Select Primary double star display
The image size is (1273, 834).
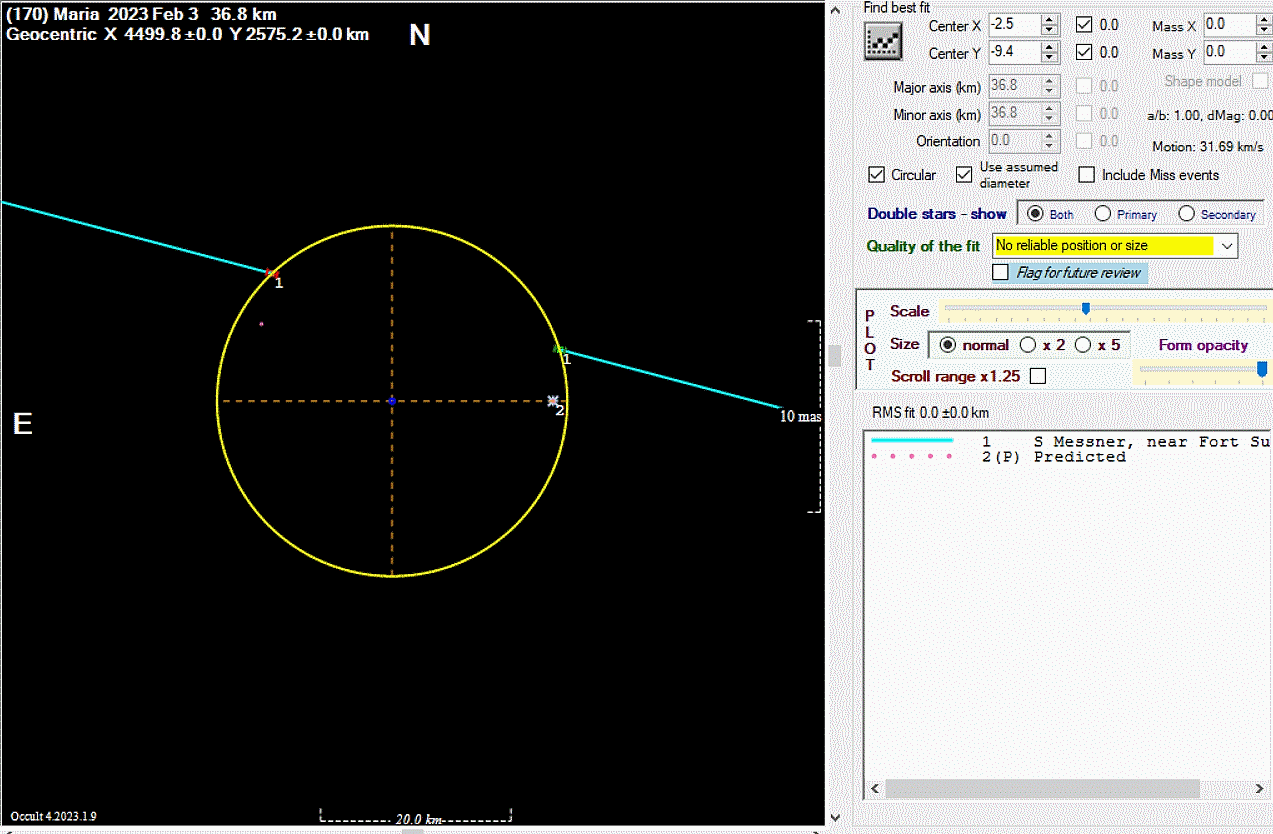(1103, 214)
